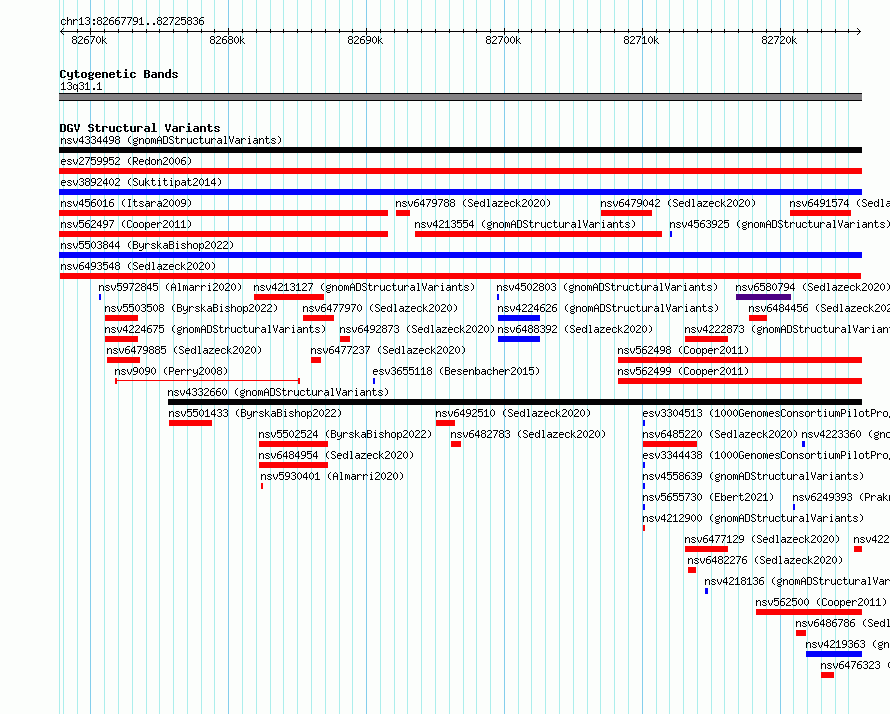Open nsv5930401 (Almarri2020) label

click(332, 476)
